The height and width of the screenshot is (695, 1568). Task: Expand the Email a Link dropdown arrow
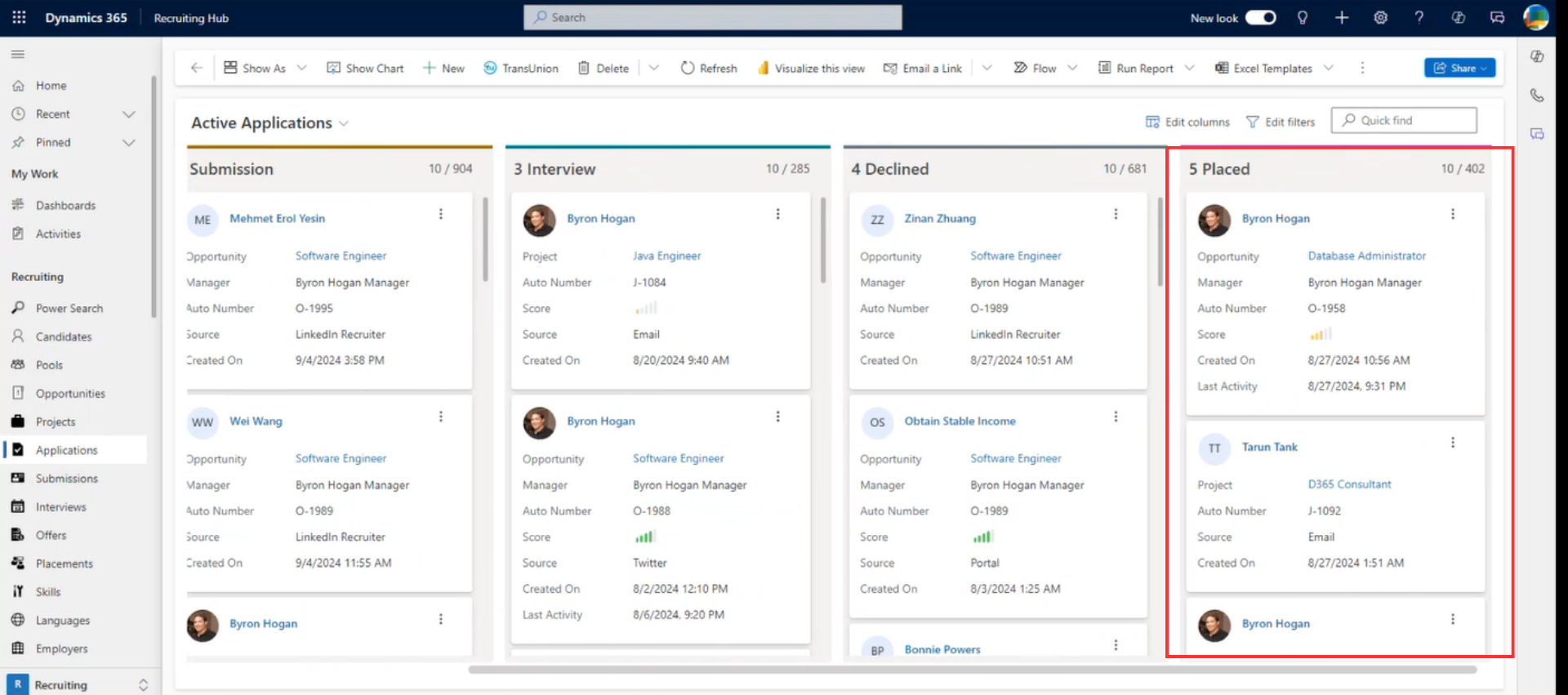point(987,68)
